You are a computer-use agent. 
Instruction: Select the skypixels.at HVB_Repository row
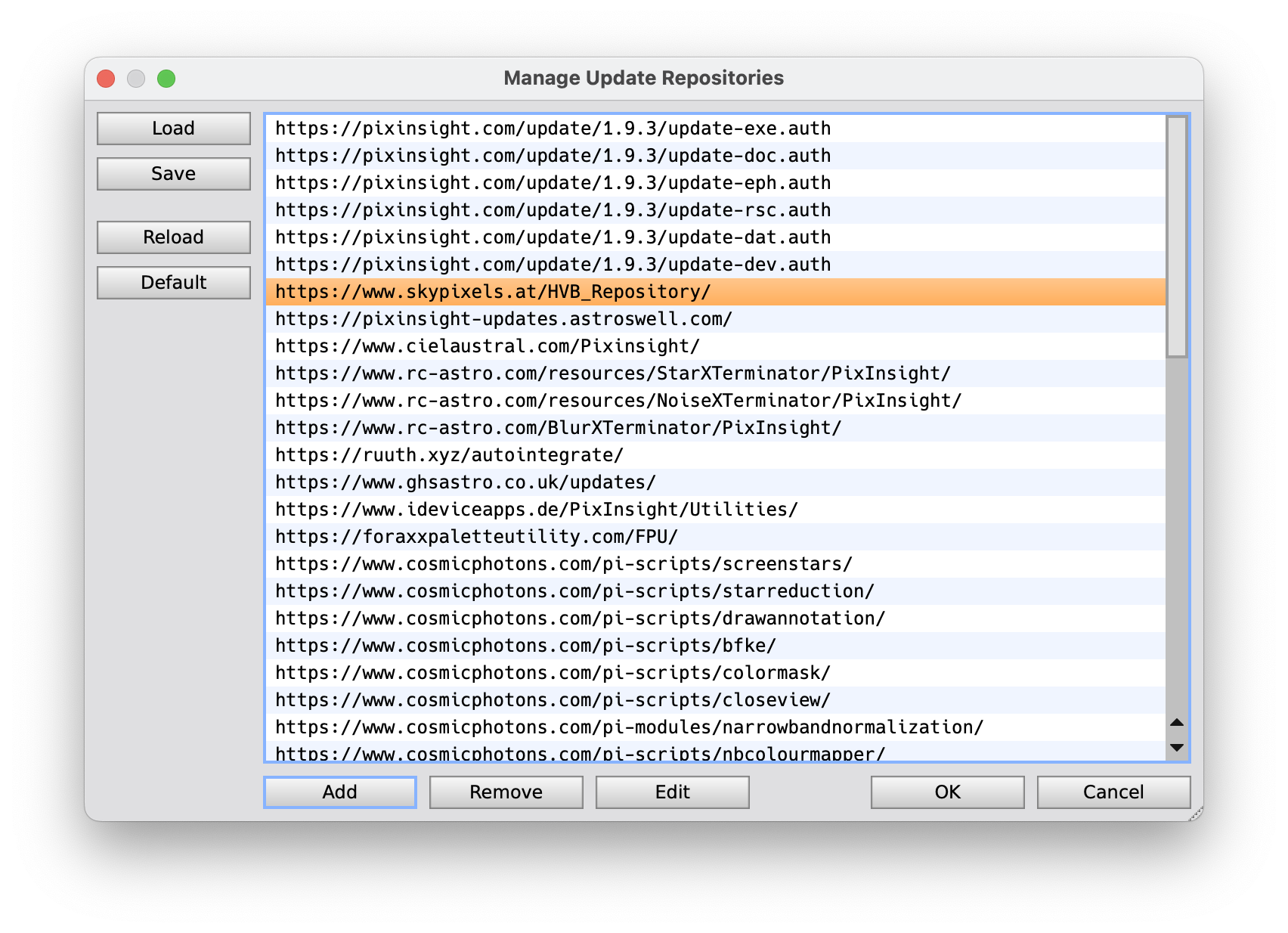[x=715, y=292]
